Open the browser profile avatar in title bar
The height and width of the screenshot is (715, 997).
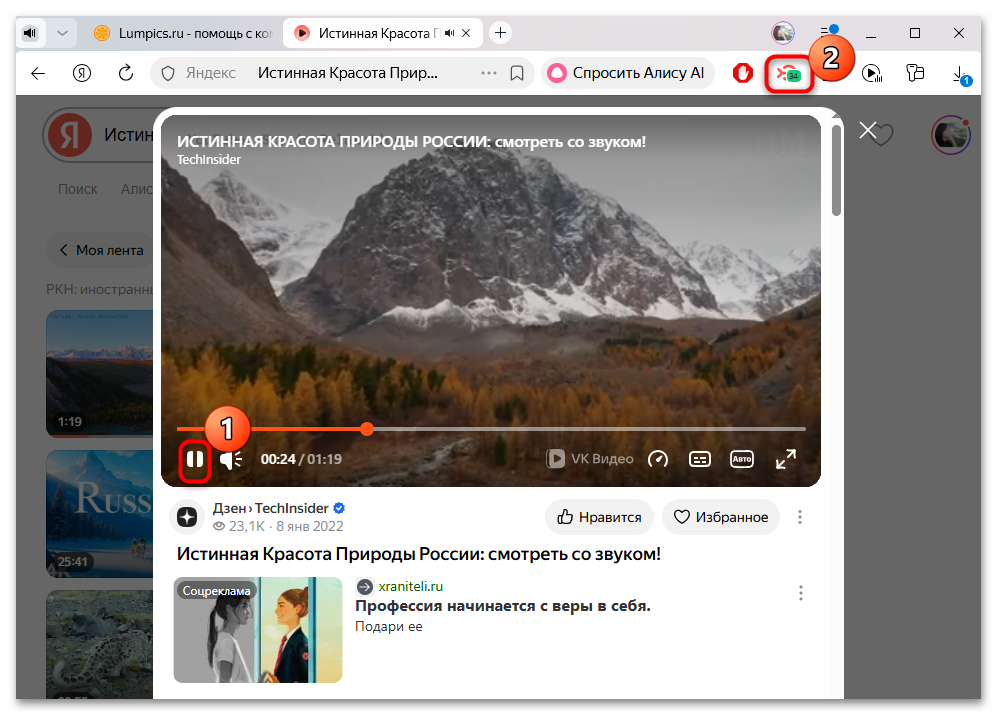pyautogui.click(x=783, y=32)
